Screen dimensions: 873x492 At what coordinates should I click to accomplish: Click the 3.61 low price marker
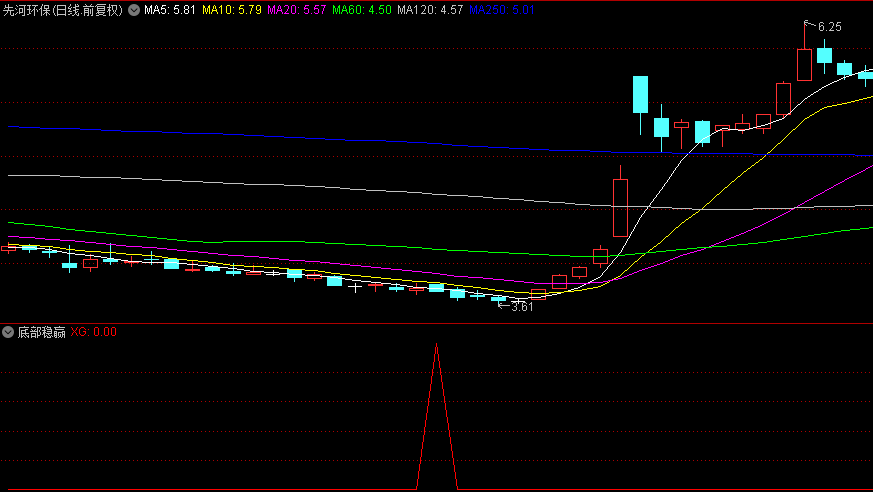coord(522,307)
